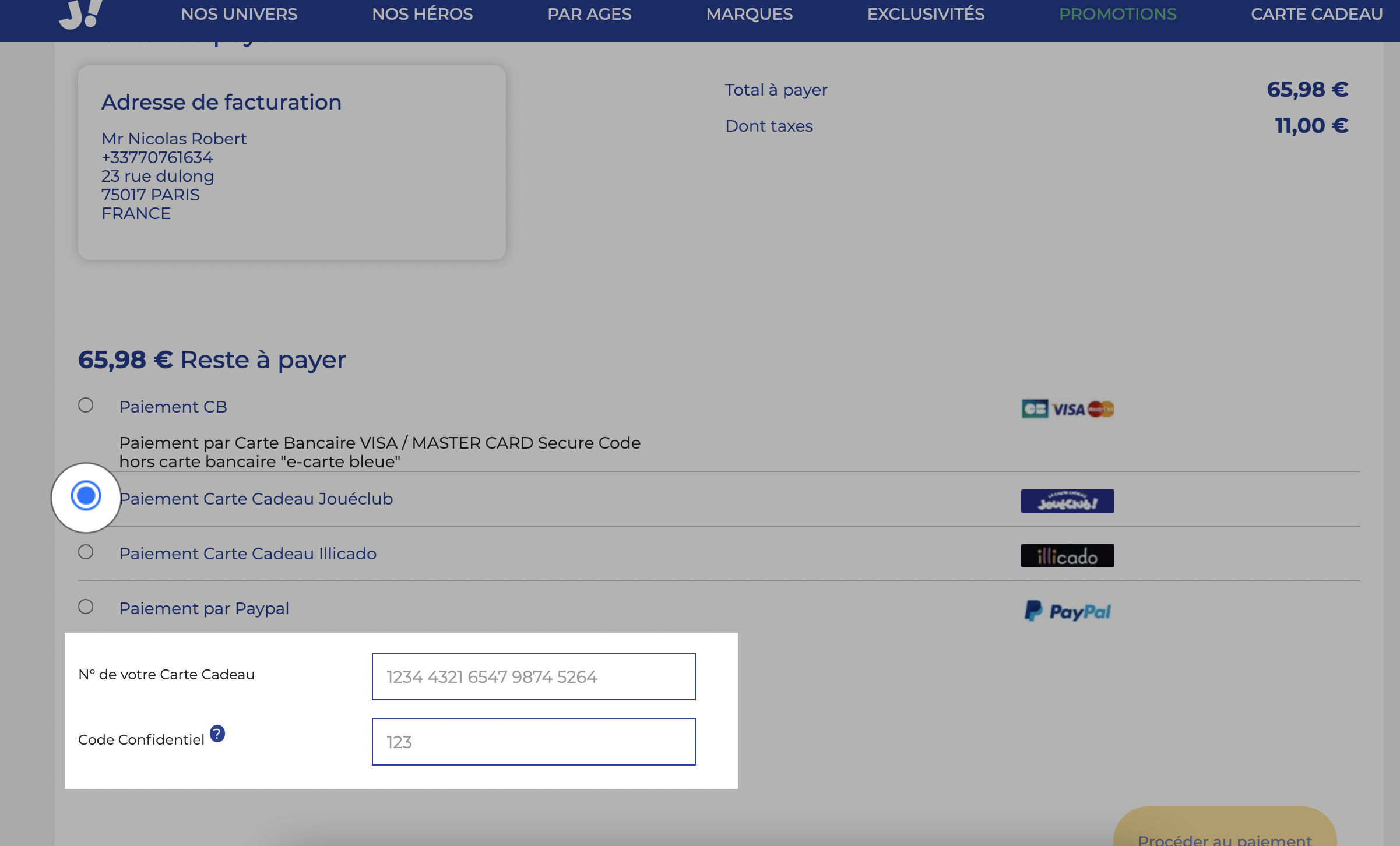Click the Total à payer label
Viewport: 1400px width, 846px height.
(776, 90)
